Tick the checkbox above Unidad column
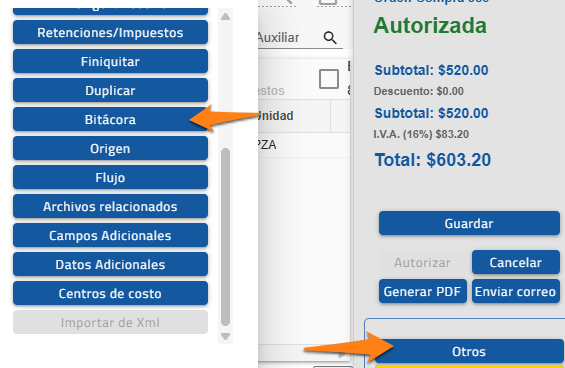 tap(329, 79)
